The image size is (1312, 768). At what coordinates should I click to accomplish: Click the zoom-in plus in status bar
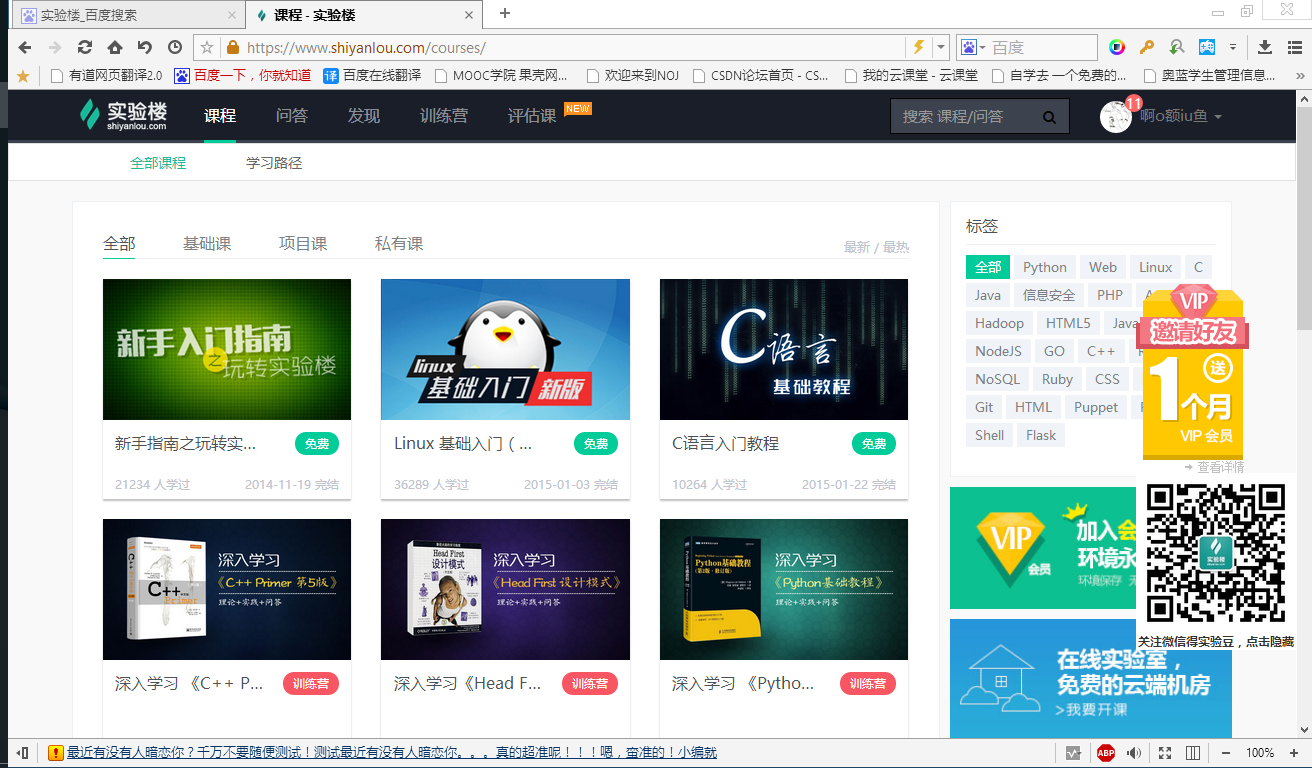pyautogui.click(x=1293, y=753)
